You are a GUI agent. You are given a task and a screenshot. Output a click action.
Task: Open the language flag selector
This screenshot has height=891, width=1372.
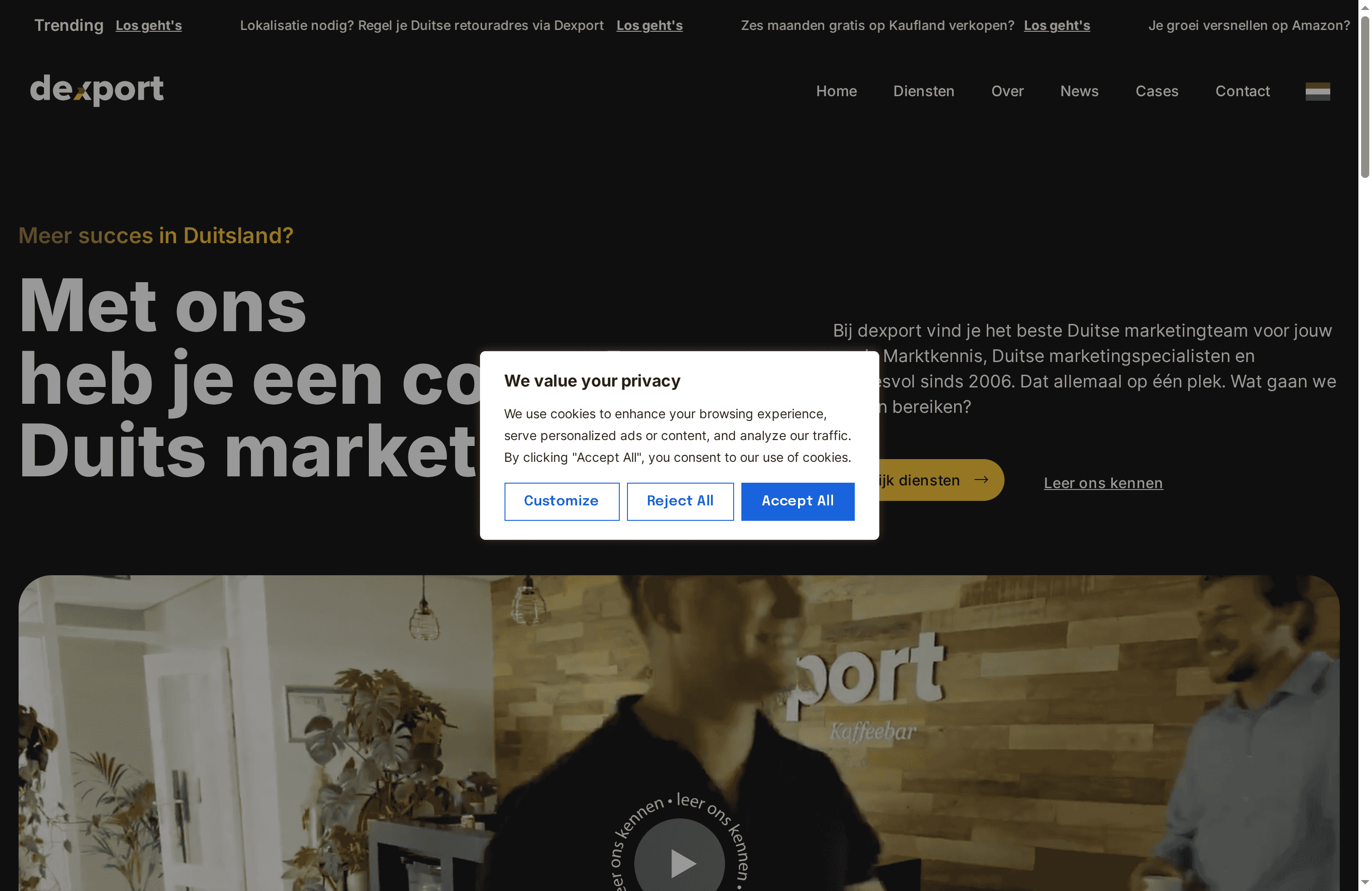(x=1317, y=92)
